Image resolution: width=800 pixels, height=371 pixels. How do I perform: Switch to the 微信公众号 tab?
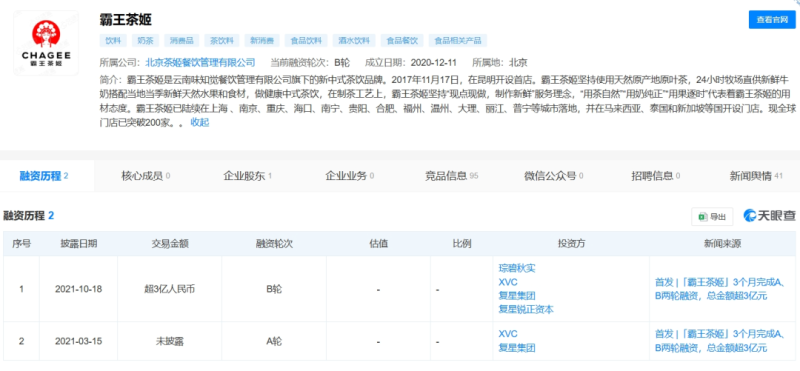(x=554, y=176)
